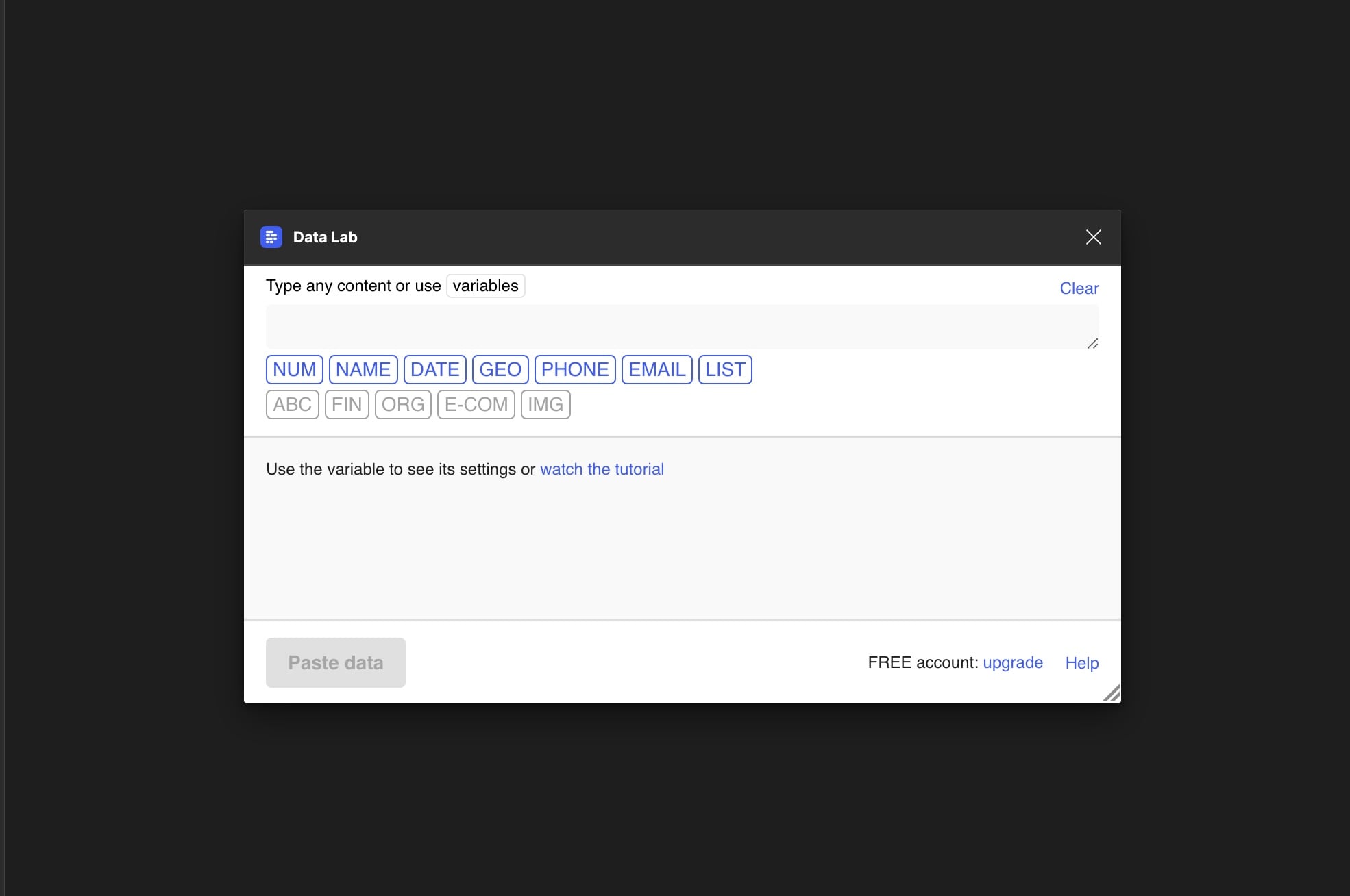Screen dimensions: 1350x896
Task: Click the FIN variable tag
Action: [x=346, y=405]
